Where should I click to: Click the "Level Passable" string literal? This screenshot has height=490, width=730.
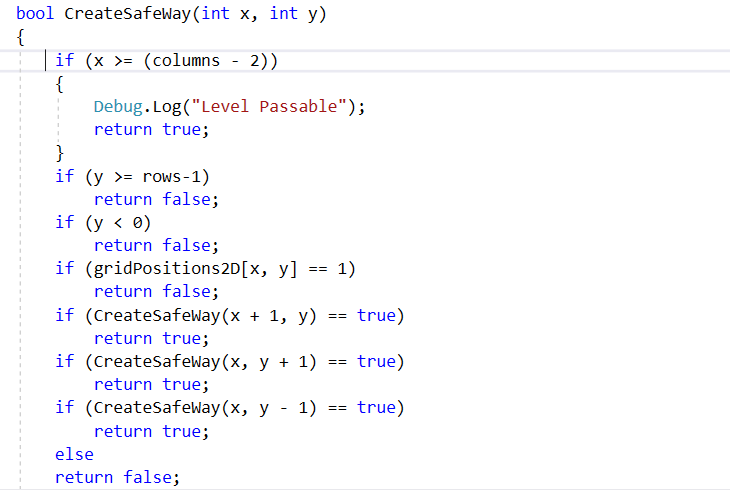[269, 107]
